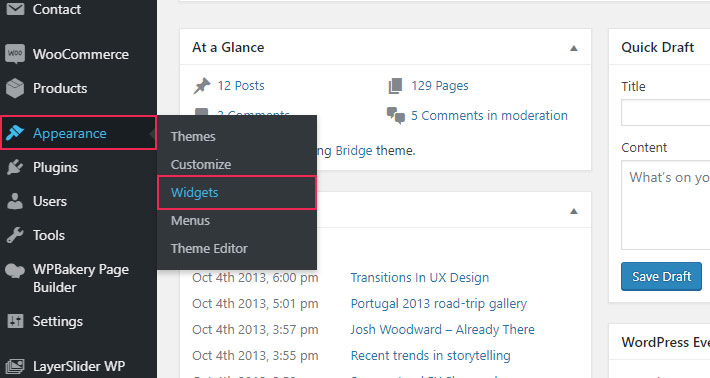Click the Save Draft button
710x378 pixels.
[x=661, y=276]
